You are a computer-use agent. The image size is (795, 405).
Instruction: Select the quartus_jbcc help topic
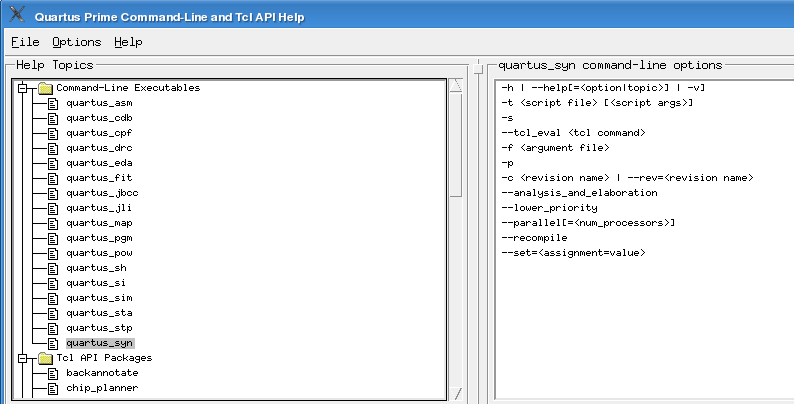coord(102,193)
